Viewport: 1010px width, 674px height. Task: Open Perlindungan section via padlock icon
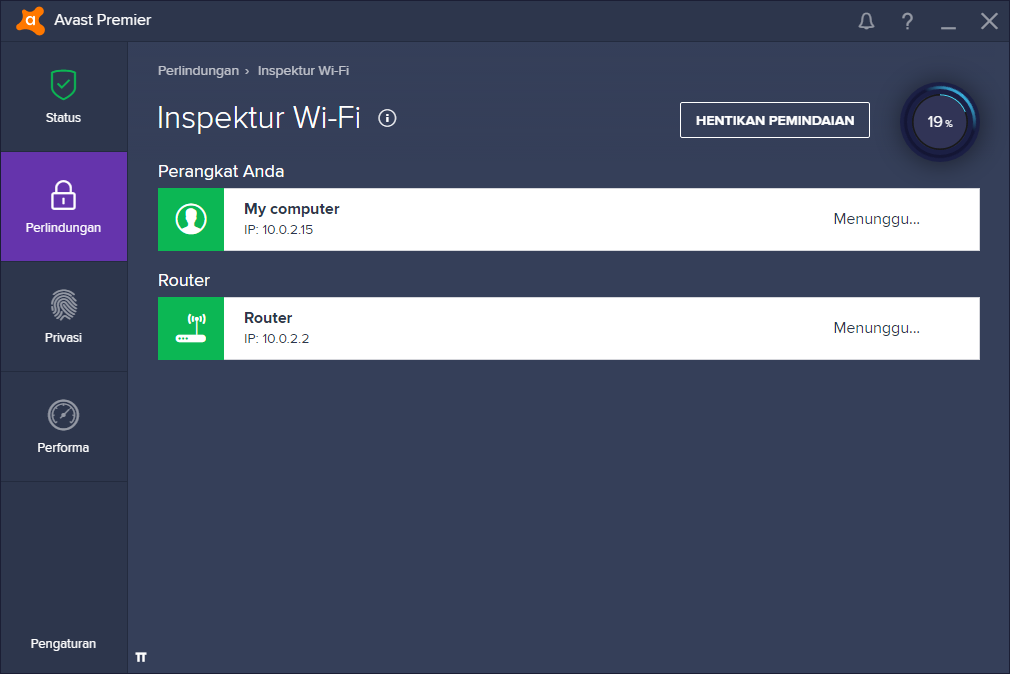(63, 196)
